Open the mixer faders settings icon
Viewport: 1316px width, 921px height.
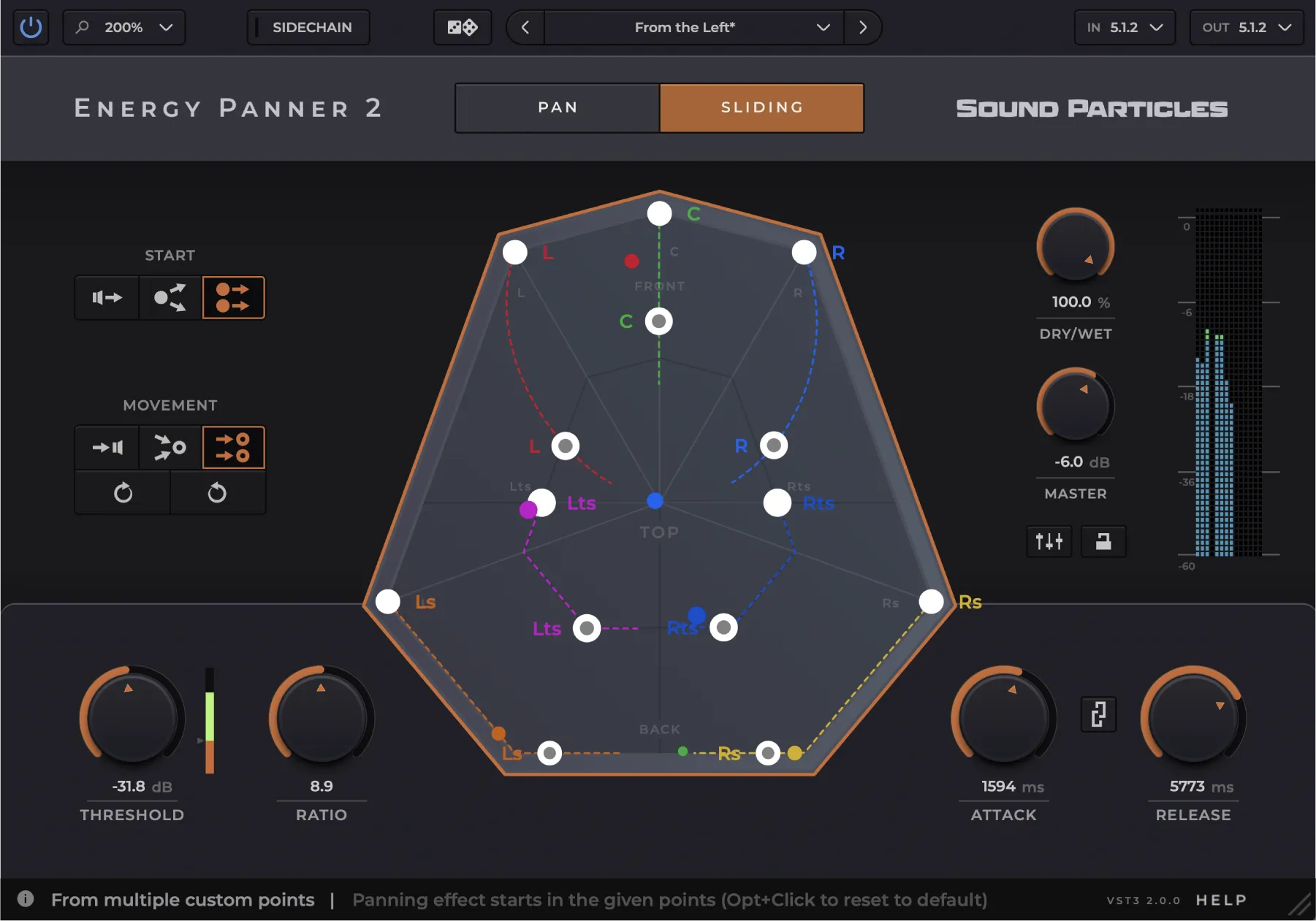click(x=1049, y=541)
